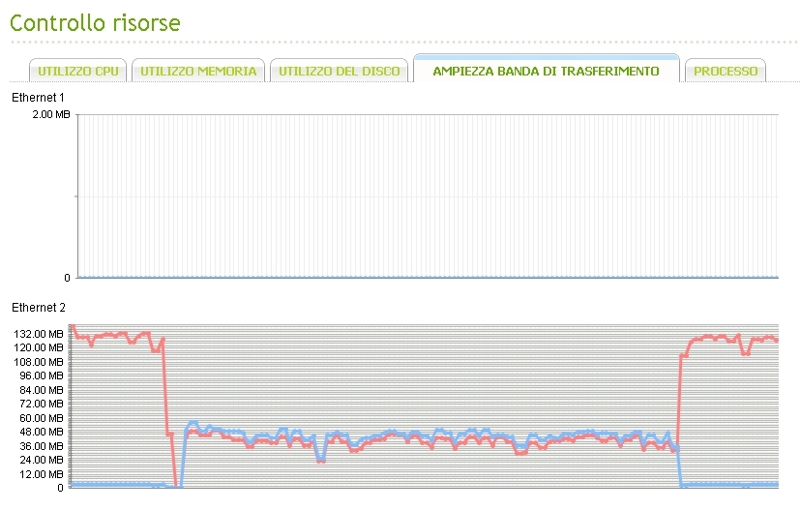Click the 2.00 MB axis label
The width and height of the screenshot is (800, 511).
[51, 115]
